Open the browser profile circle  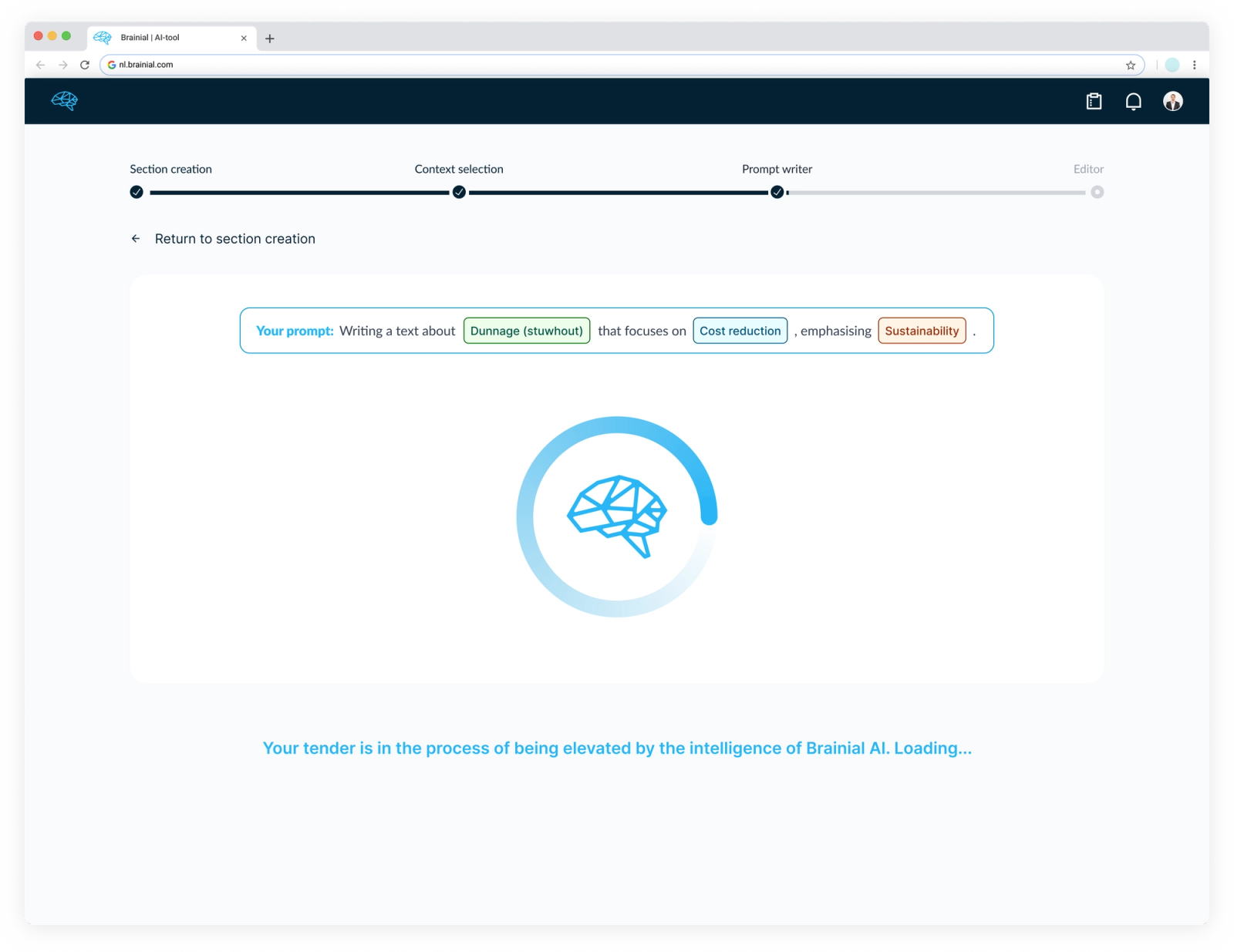click(x=1172, y=65)
